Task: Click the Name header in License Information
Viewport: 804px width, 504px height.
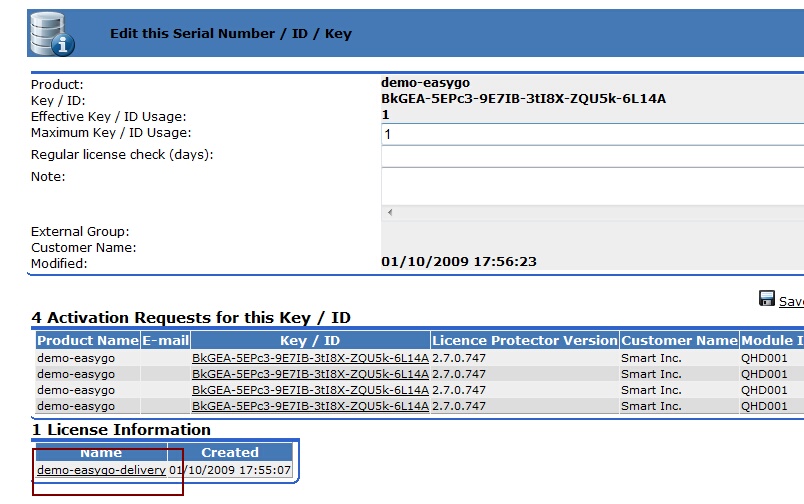Action: coord(100,453)
